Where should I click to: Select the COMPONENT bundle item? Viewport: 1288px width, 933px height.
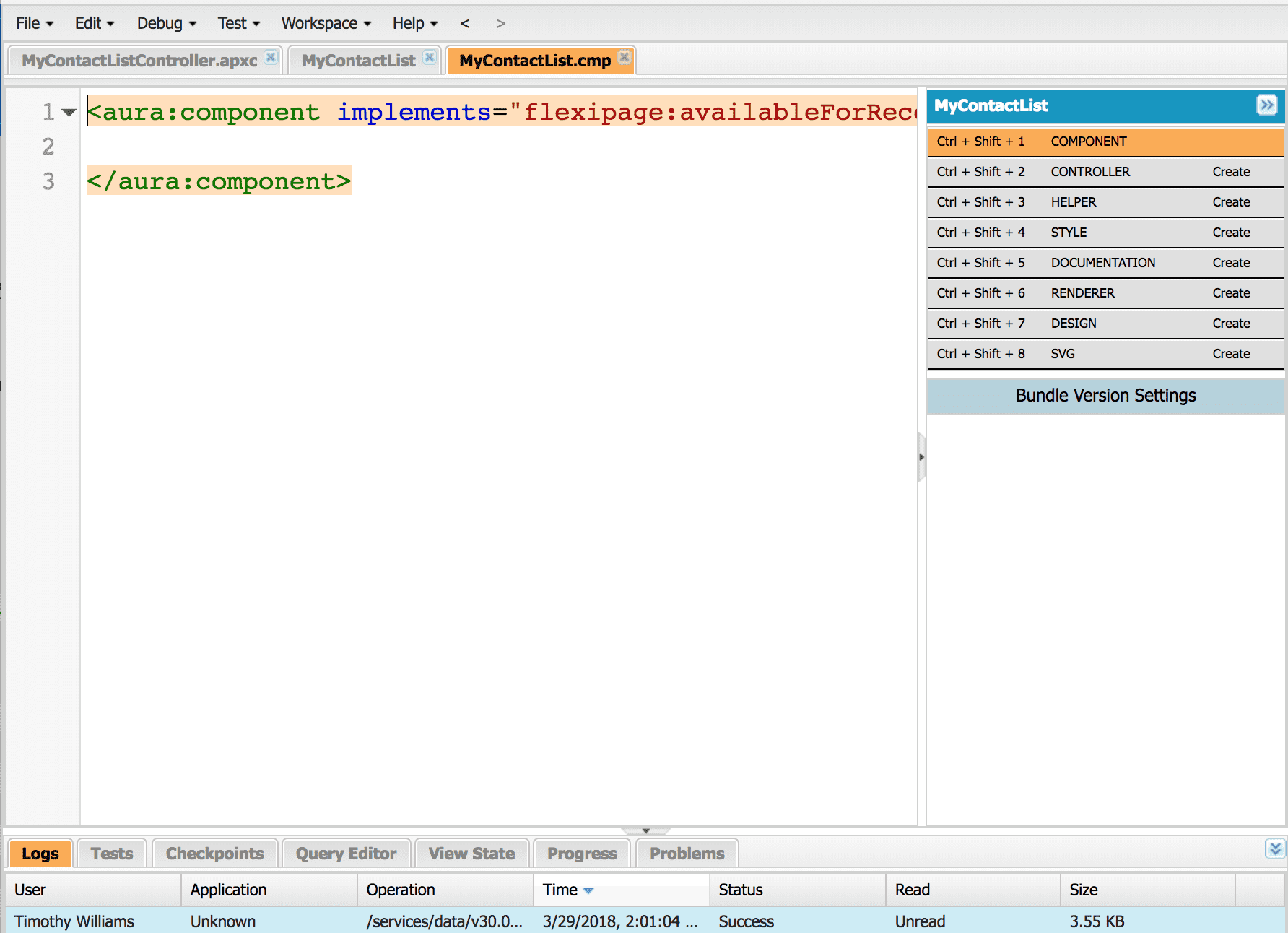point(1105,142)
